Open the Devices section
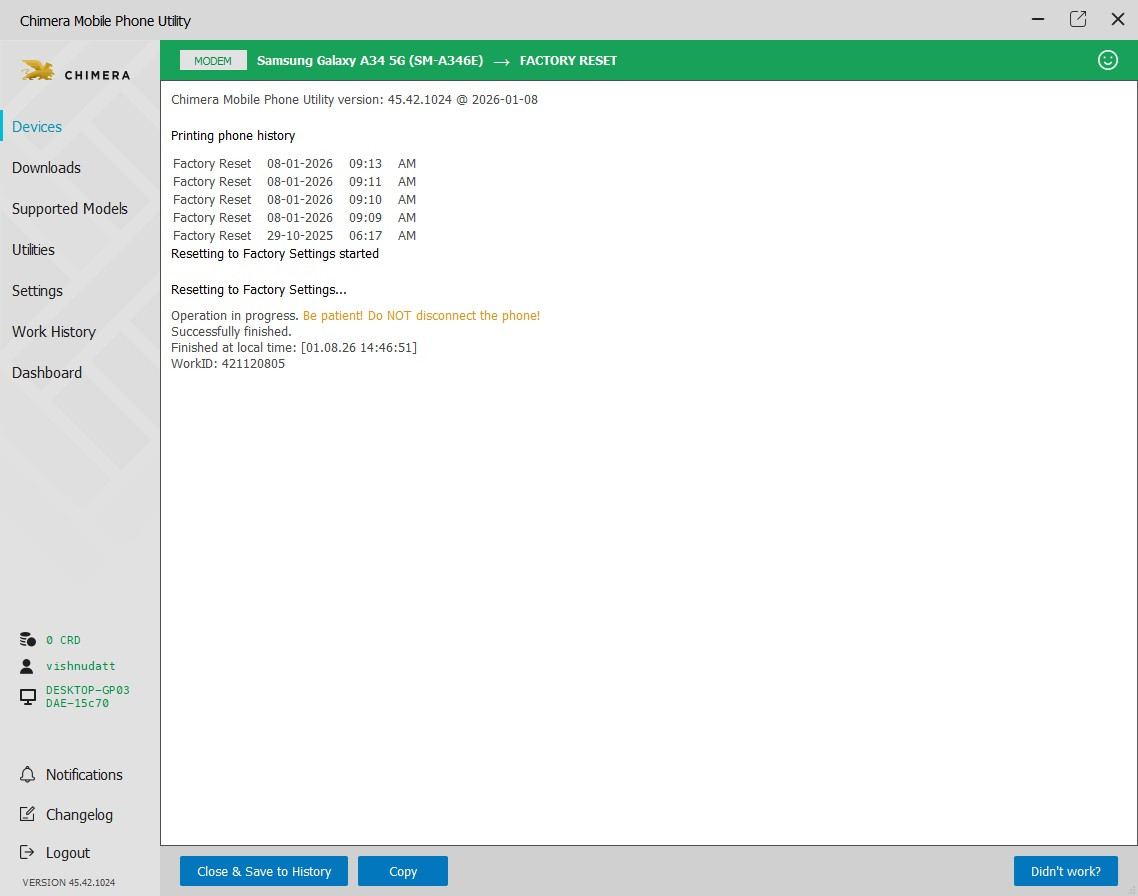Screen dimensions: 1138x896 (37, 127)
